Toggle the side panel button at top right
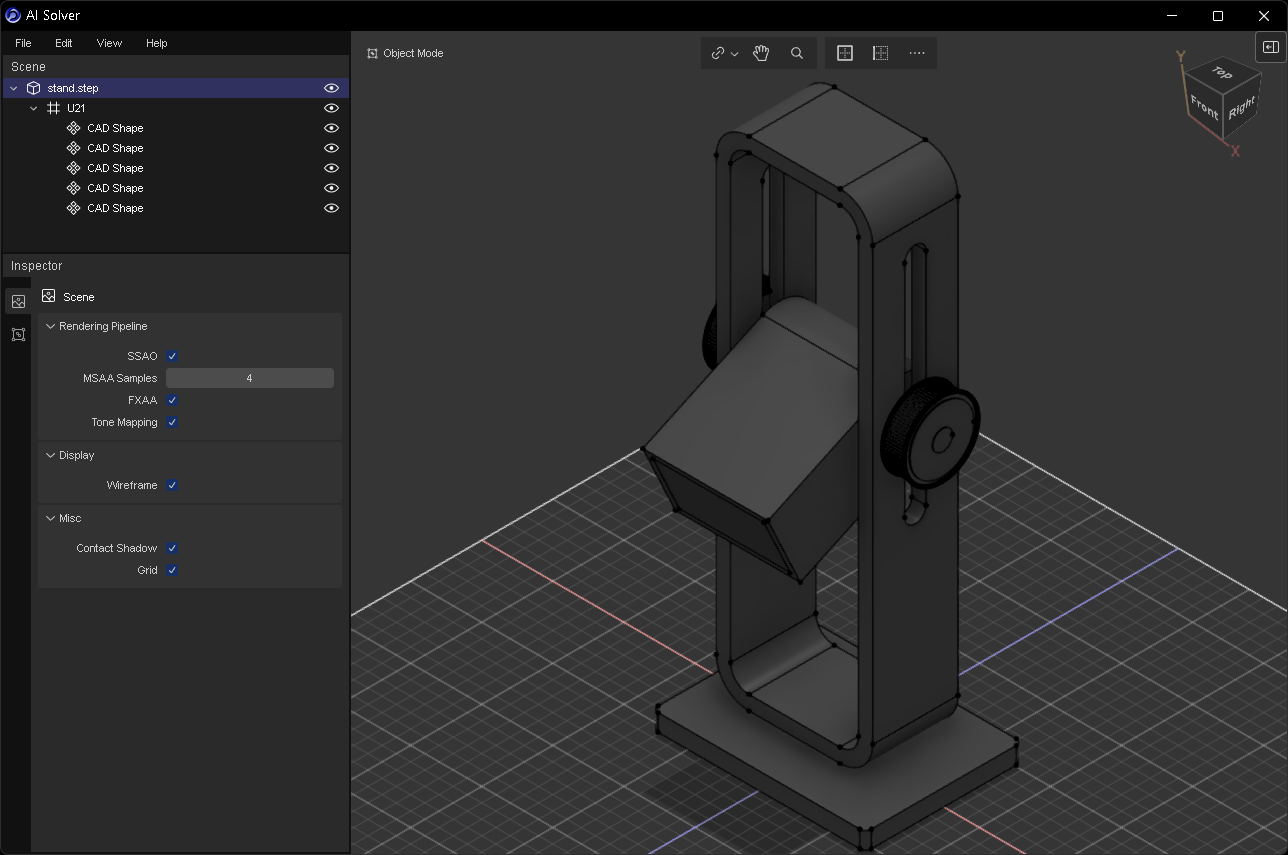The image size is (1288, 855). coord(1270,47)
